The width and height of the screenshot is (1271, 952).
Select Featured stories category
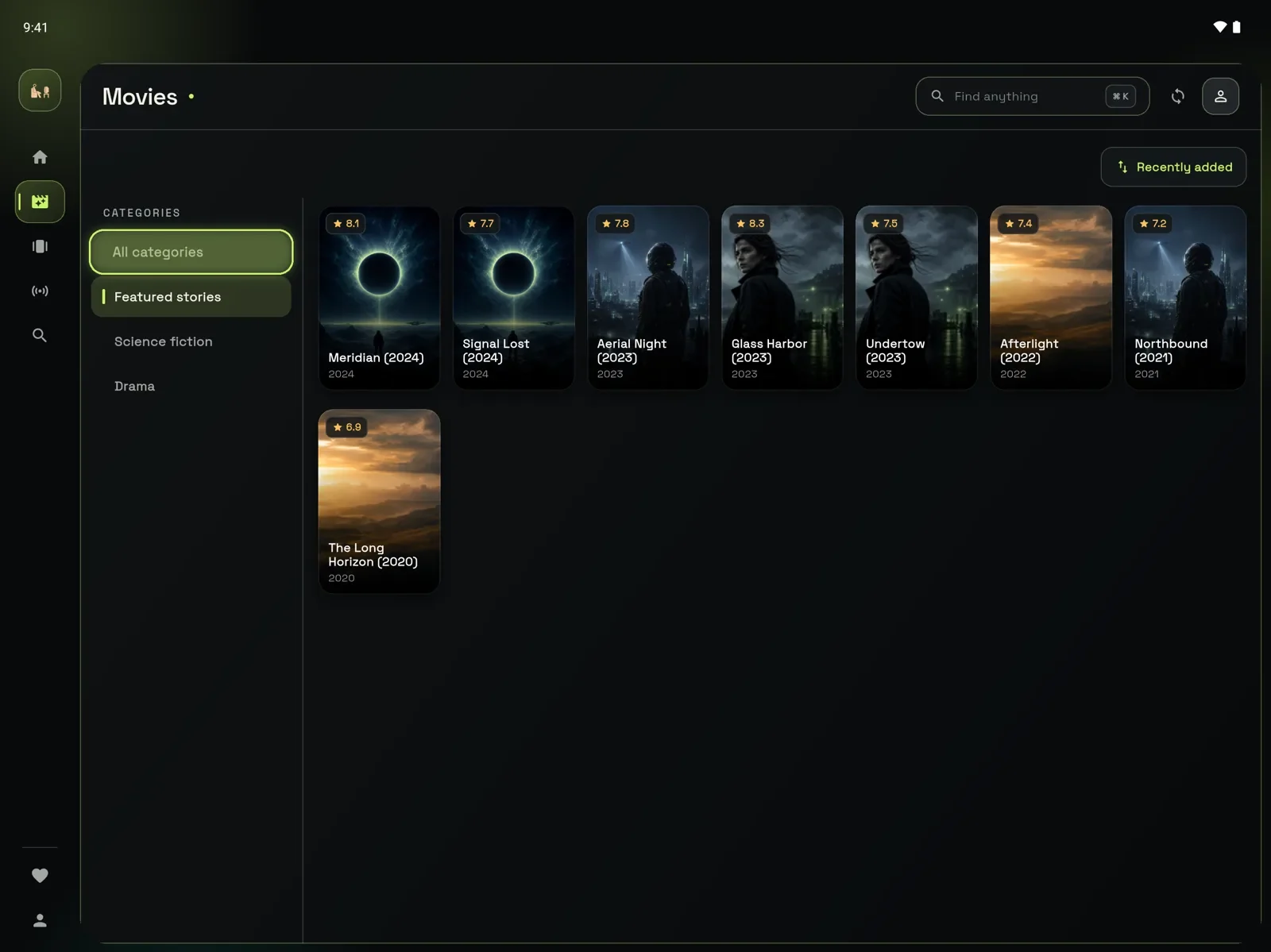[191, 296]
